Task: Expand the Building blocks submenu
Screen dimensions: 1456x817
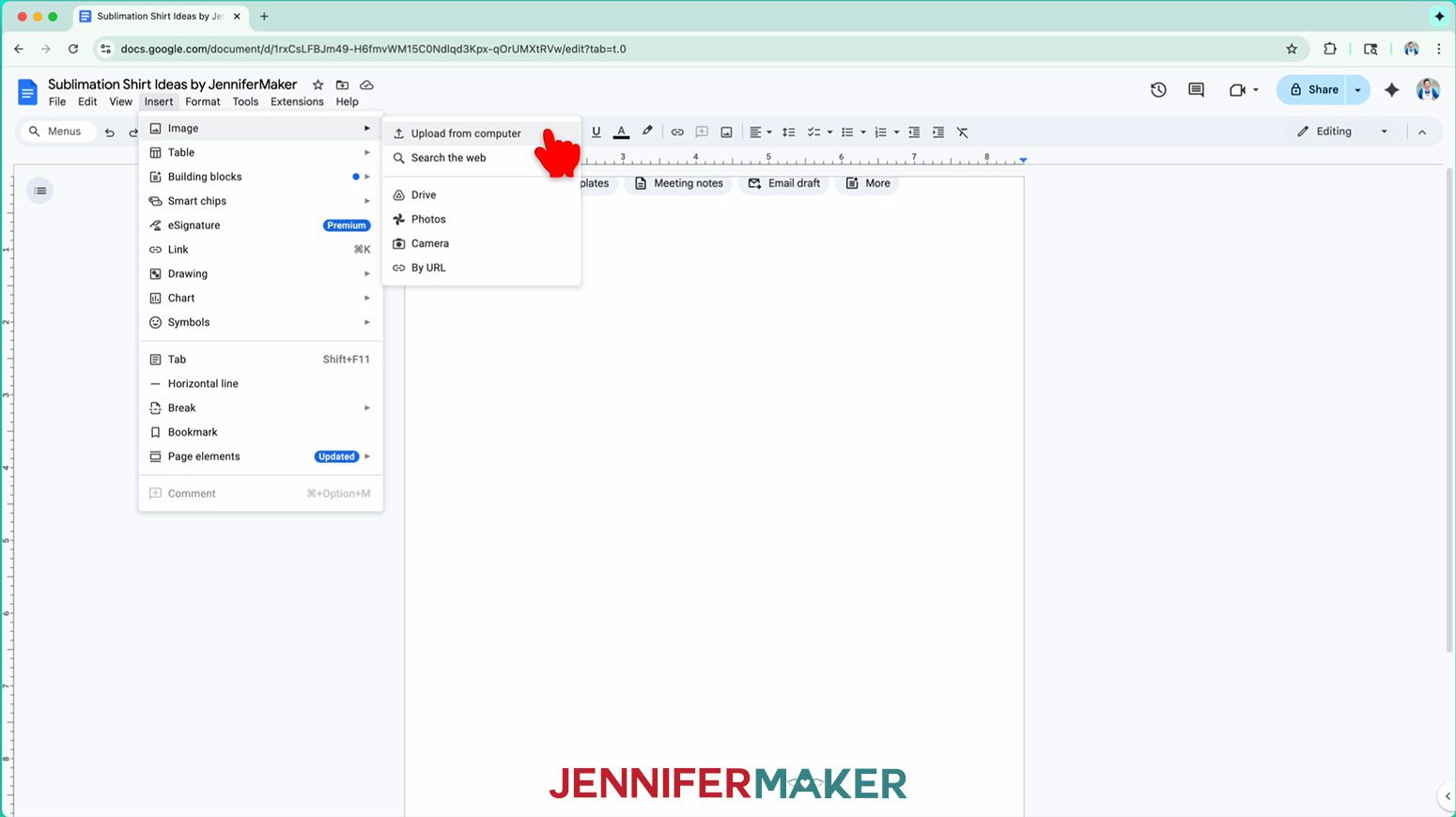Action: pos(260,177)
